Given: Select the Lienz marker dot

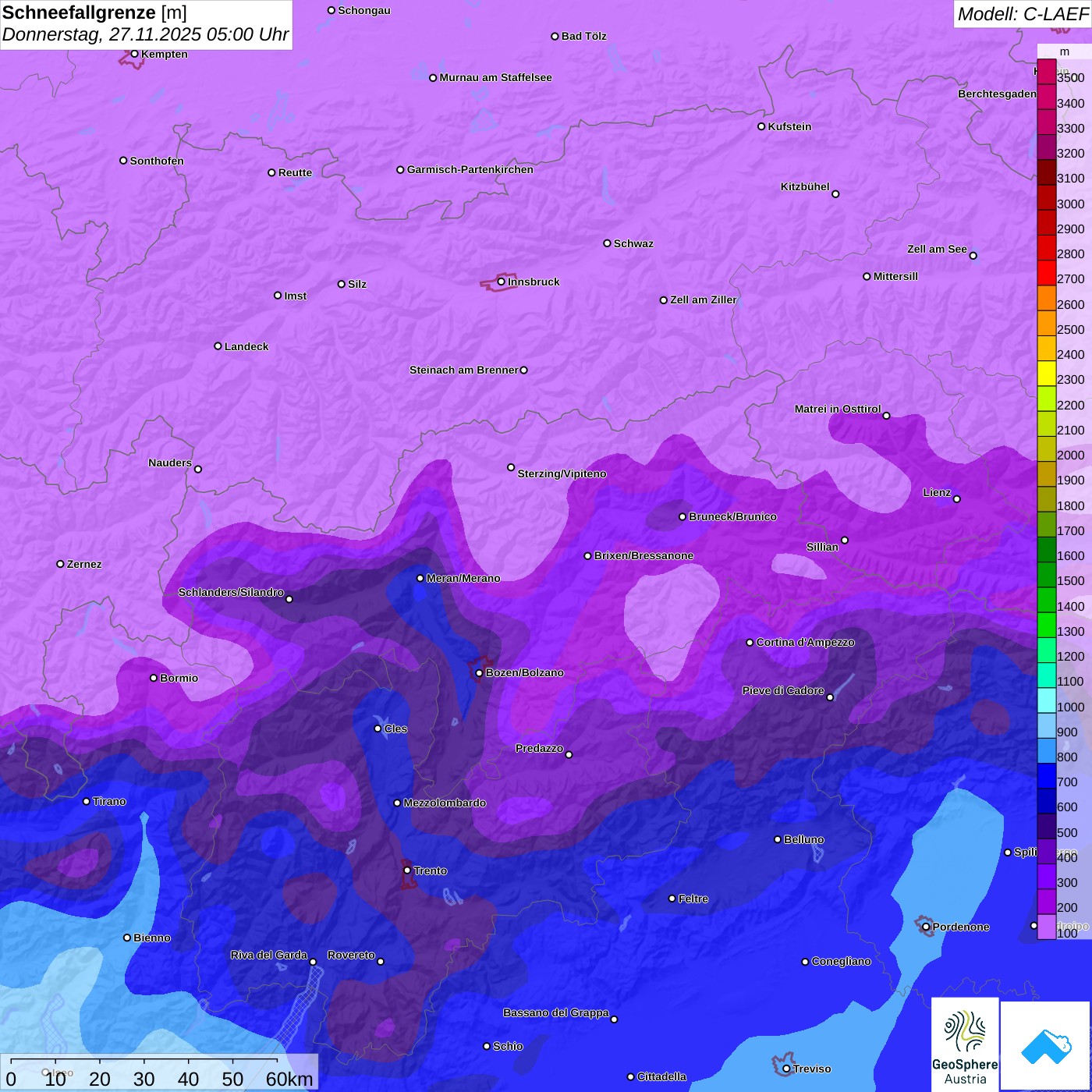Looking at the screenshot, I should click(x=957, y=499).
